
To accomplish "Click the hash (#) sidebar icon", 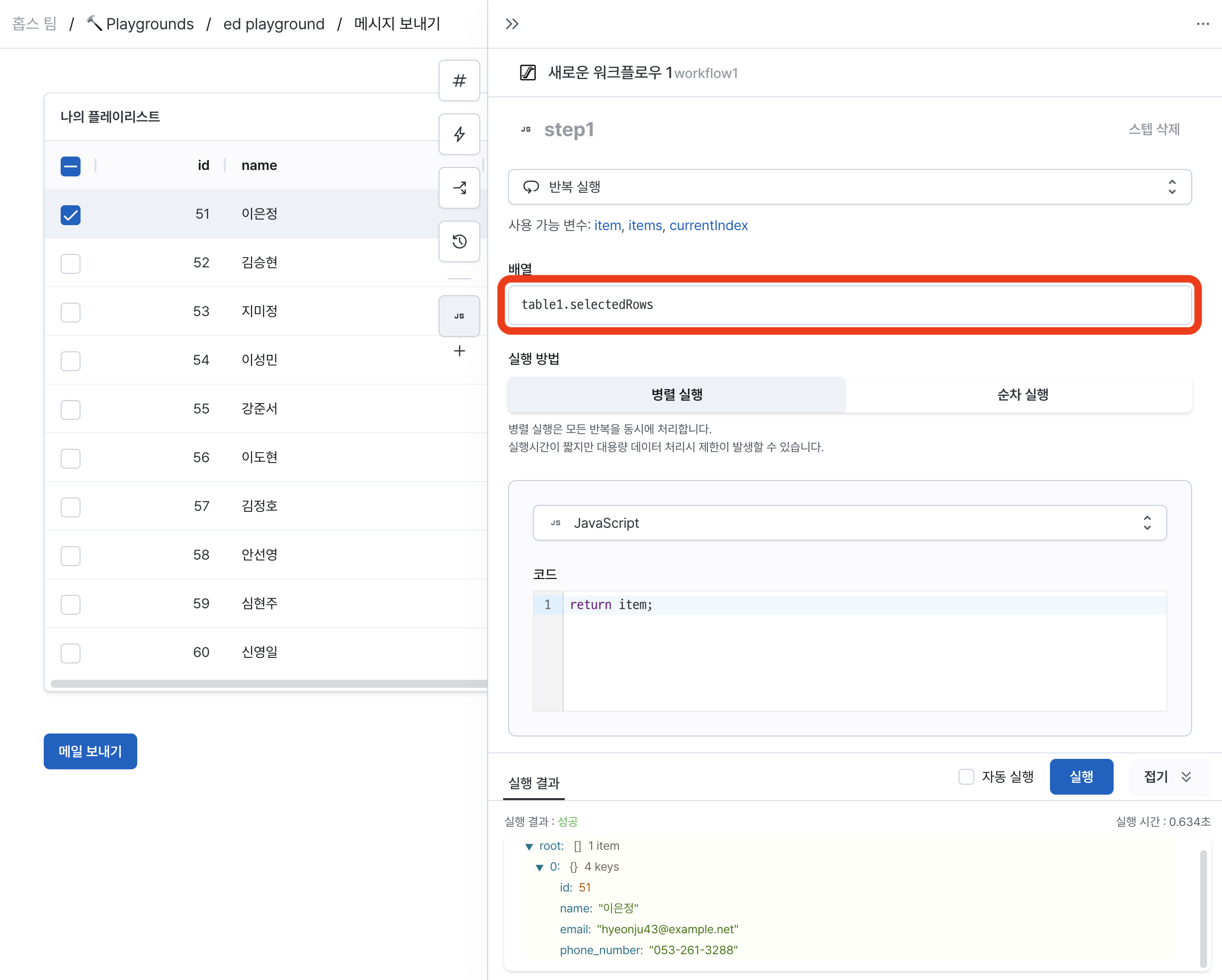I will pos(459,81).
